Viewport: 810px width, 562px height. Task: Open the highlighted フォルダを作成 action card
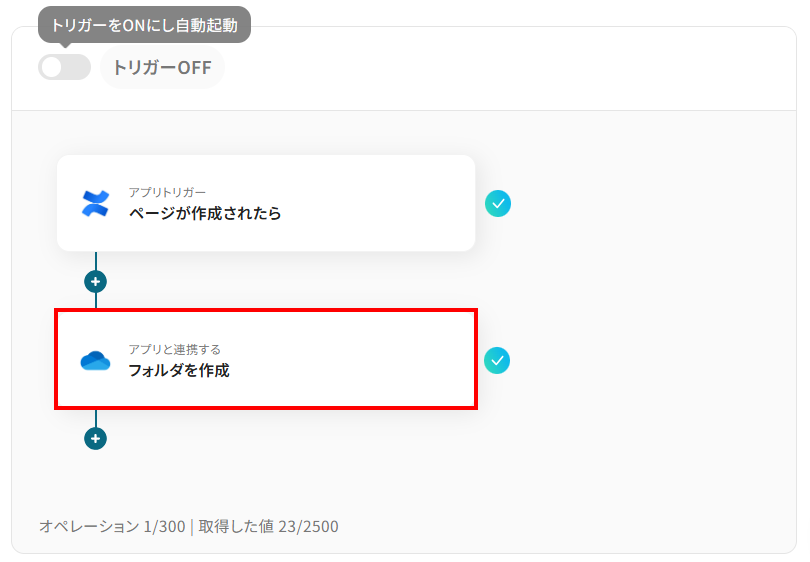(266, 360)
